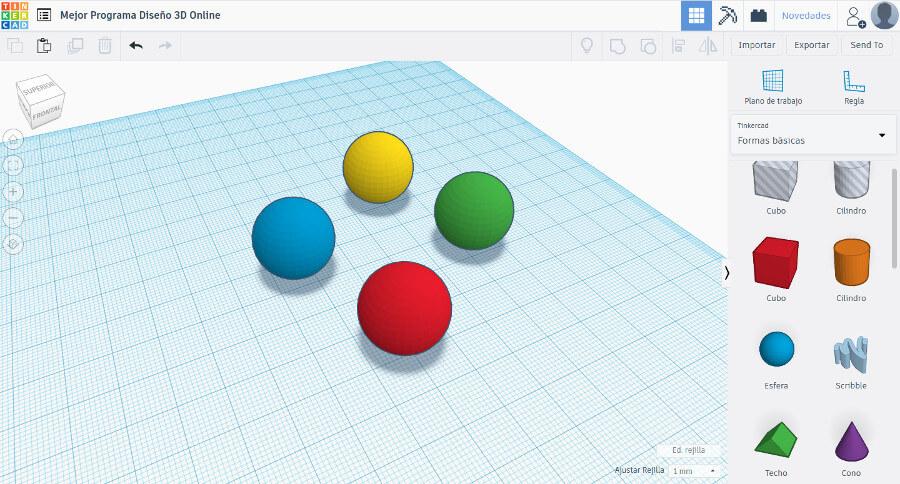This screenshot has width=900, height=484.
Task: Pick the purple Cono shape
Action: click(x=849, y=440)
